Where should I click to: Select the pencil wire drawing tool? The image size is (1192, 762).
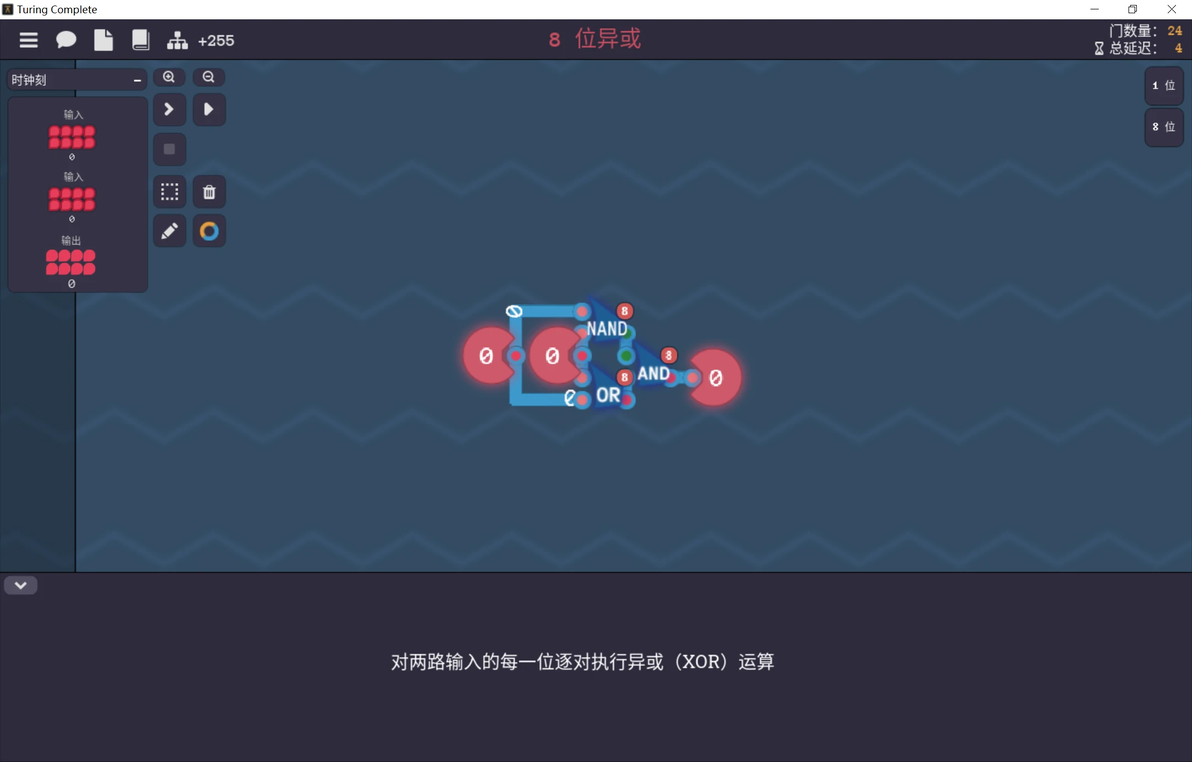pos(170,230)
